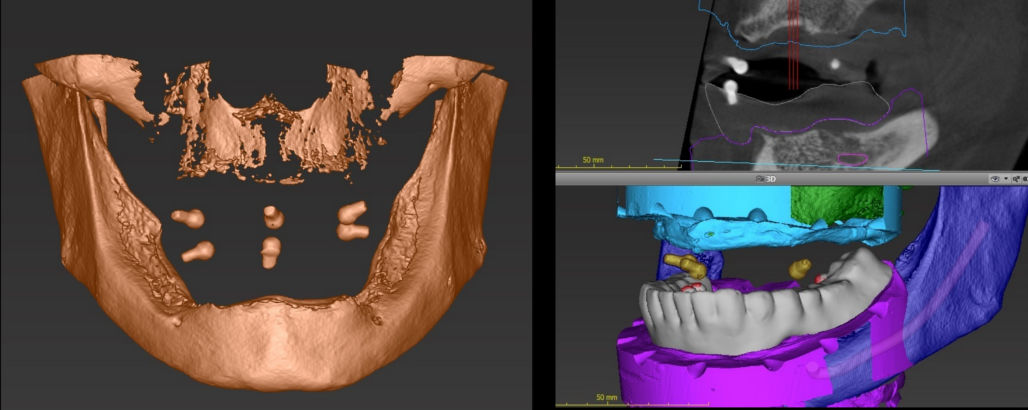Viewport: 1028px width, 410px height.
Task: Select the 3D panel title bar
Action: (x=850, y=178)
